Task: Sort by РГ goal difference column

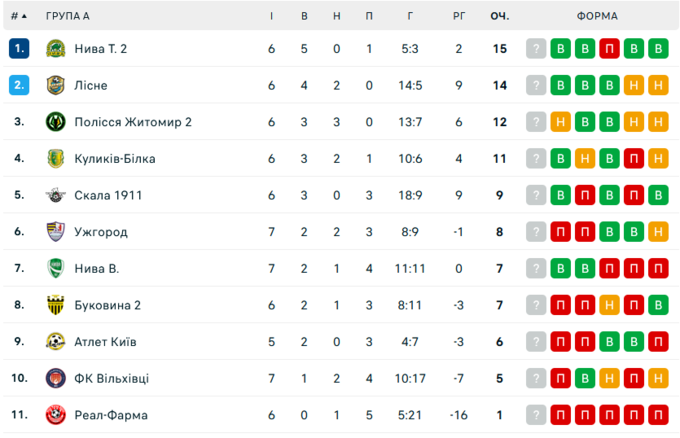Action: [458, 16]
